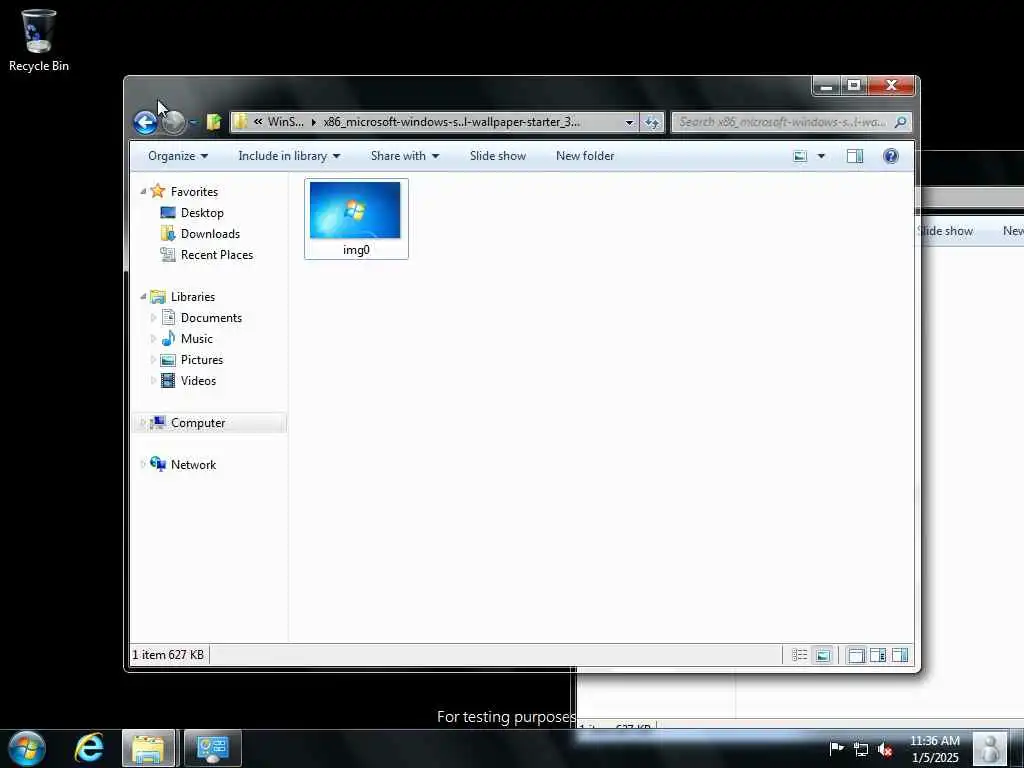This screenshot has height=768, width=1024.
Task: Click the network tray icon
Action: click(x=861, y=749)
